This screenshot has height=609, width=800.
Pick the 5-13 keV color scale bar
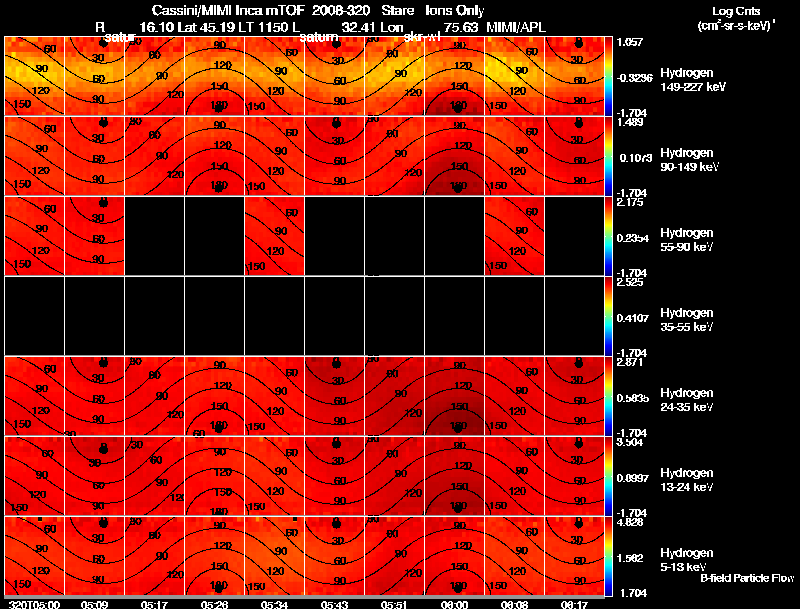click(608, 556)
